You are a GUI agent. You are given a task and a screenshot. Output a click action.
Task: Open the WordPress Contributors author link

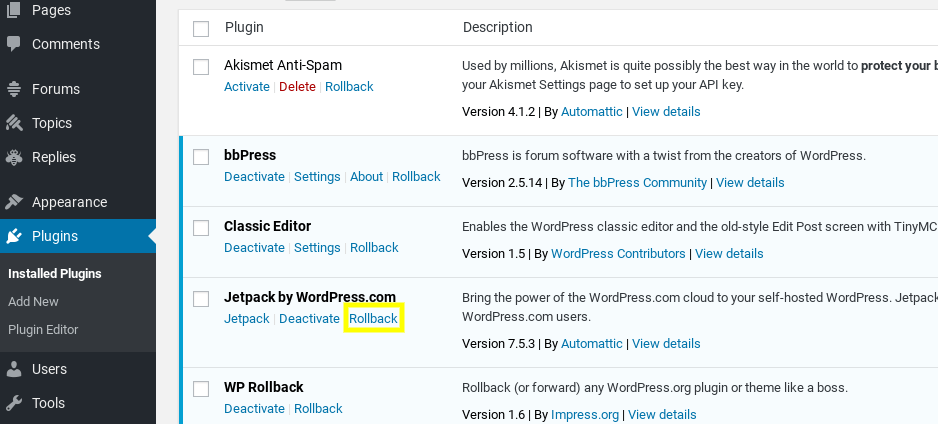coord(618,254)
